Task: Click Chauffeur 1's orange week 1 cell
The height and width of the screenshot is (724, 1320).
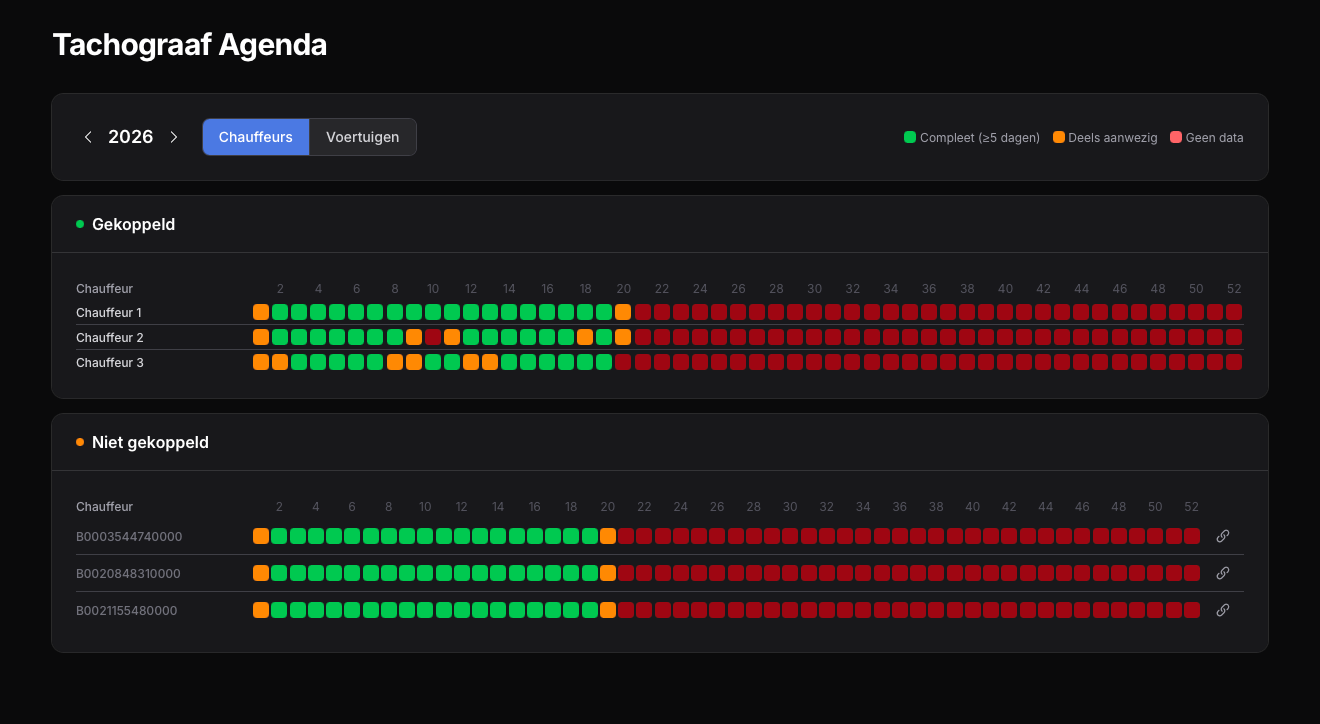Action: [x=261, y=312]
